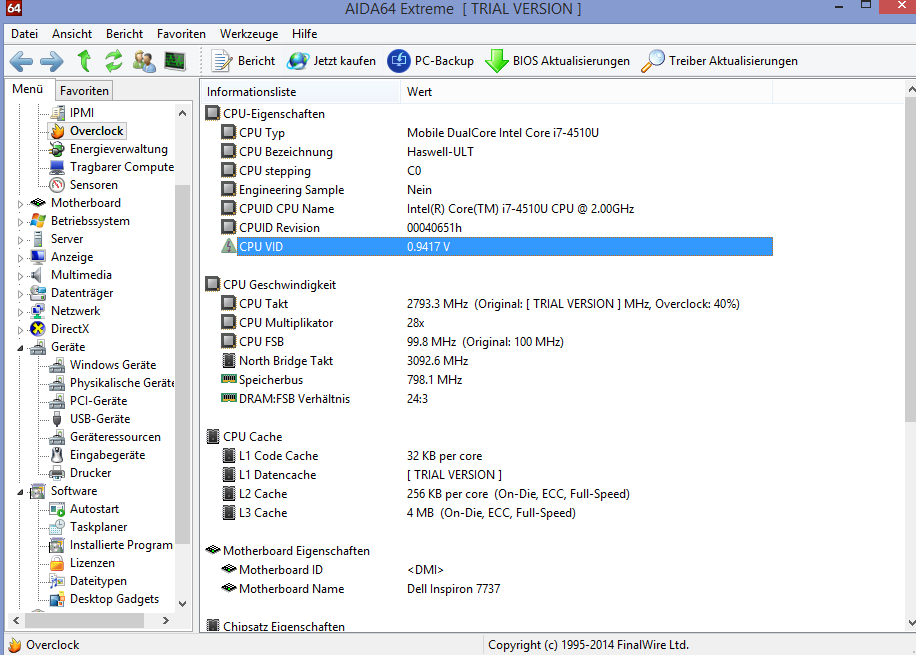Open PC-Backup tool
The width and height of the screenshot is (916, 655).
(431, 61)
